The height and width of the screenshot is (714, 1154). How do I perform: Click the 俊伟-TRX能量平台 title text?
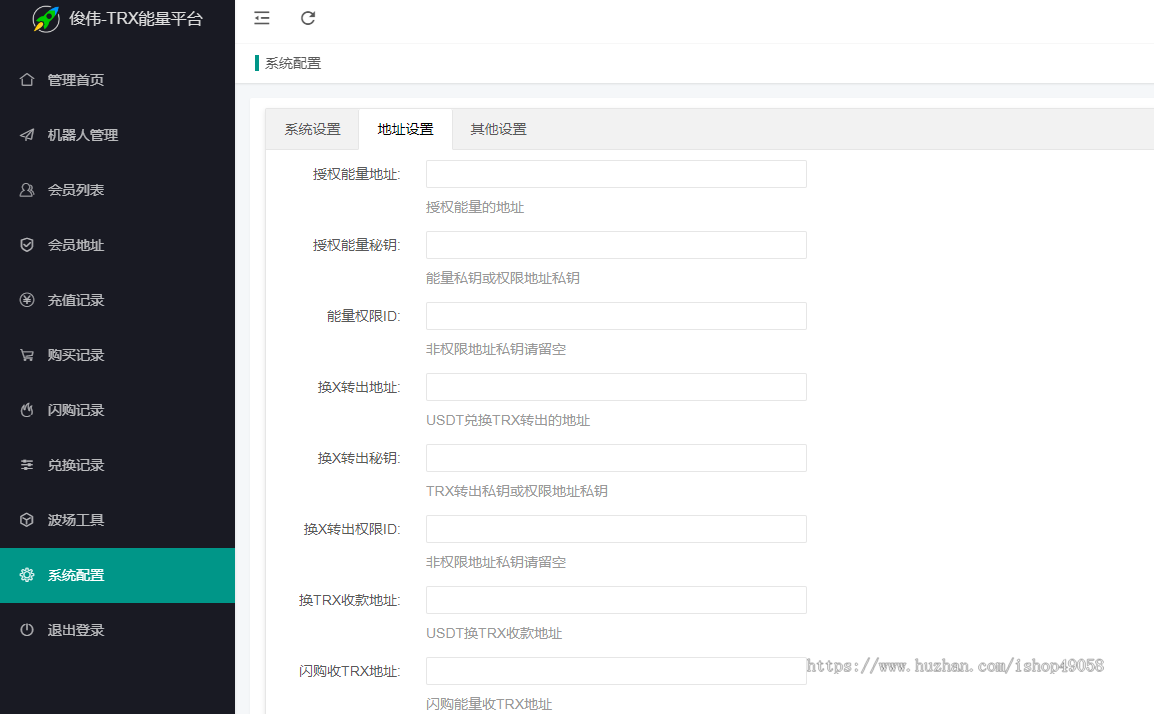(136, 18)
